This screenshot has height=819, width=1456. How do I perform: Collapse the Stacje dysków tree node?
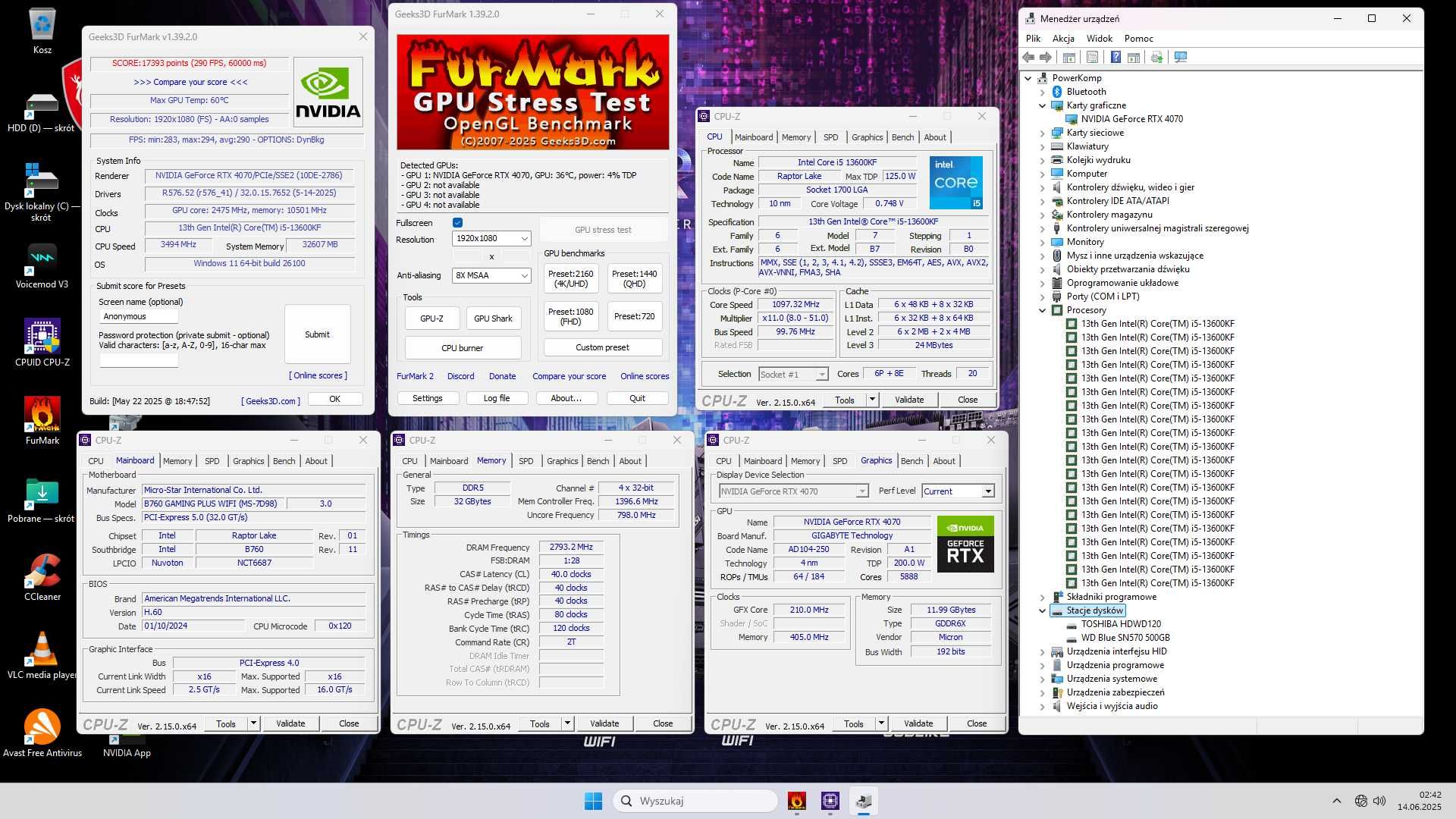(x=1042, y=610)
